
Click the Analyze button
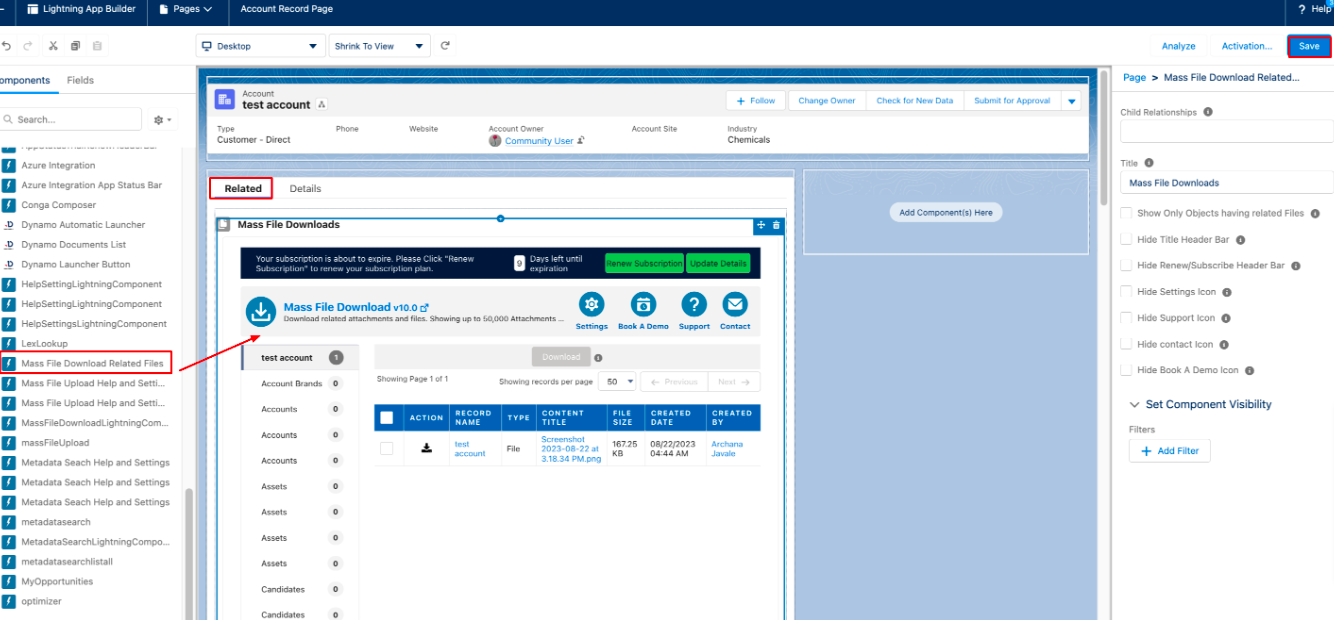pos(1178,46)
